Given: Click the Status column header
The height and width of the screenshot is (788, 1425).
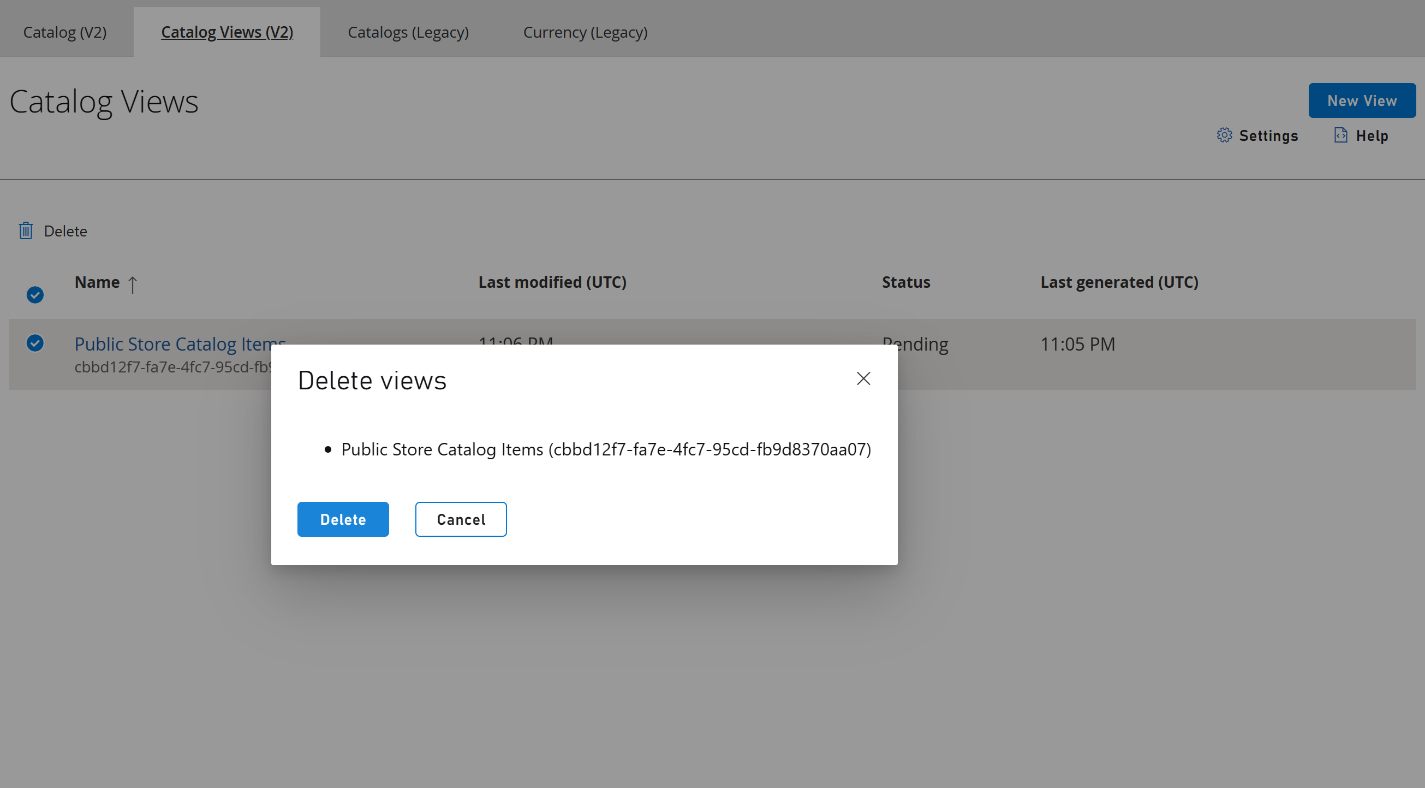Looking at the screenshot, I should click(x=906, y=282).
